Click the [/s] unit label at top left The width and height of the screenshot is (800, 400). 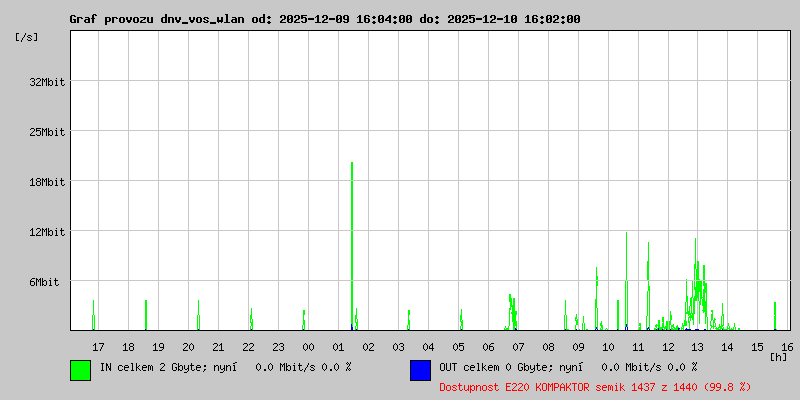tap(27, 37)
